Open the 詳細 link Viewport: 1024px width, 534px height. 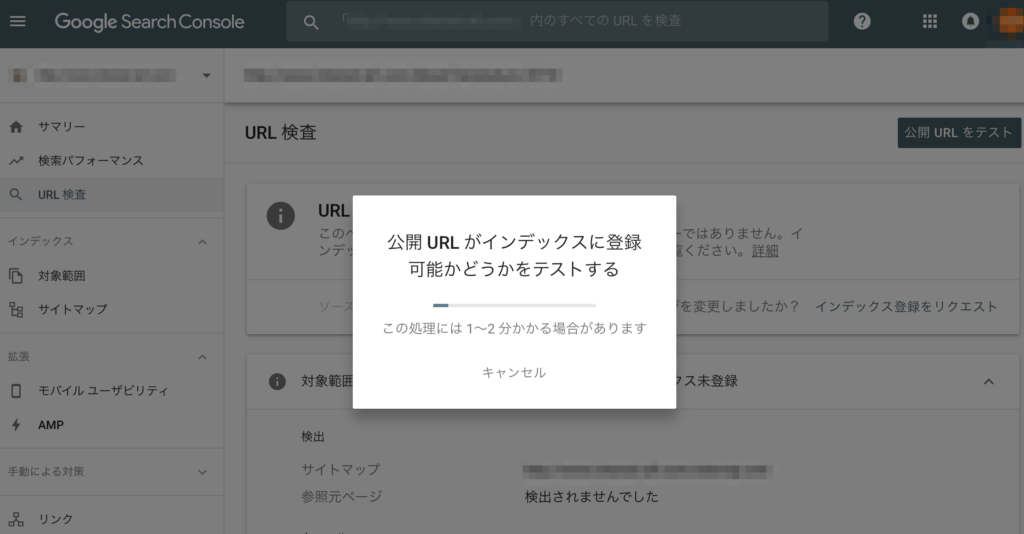click(x=765, y=251)
